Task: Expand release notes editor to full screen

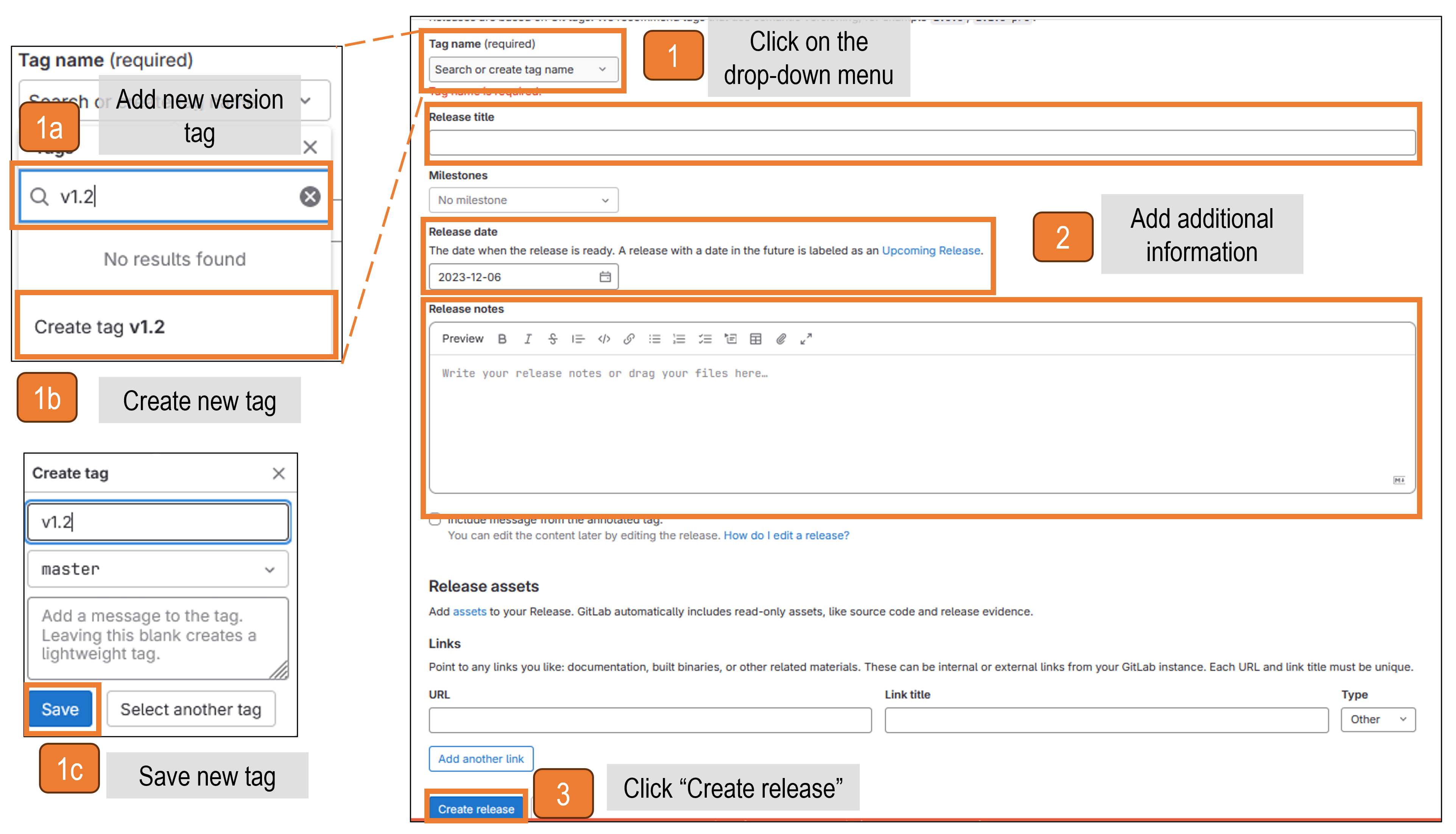Action: point(806,339)
